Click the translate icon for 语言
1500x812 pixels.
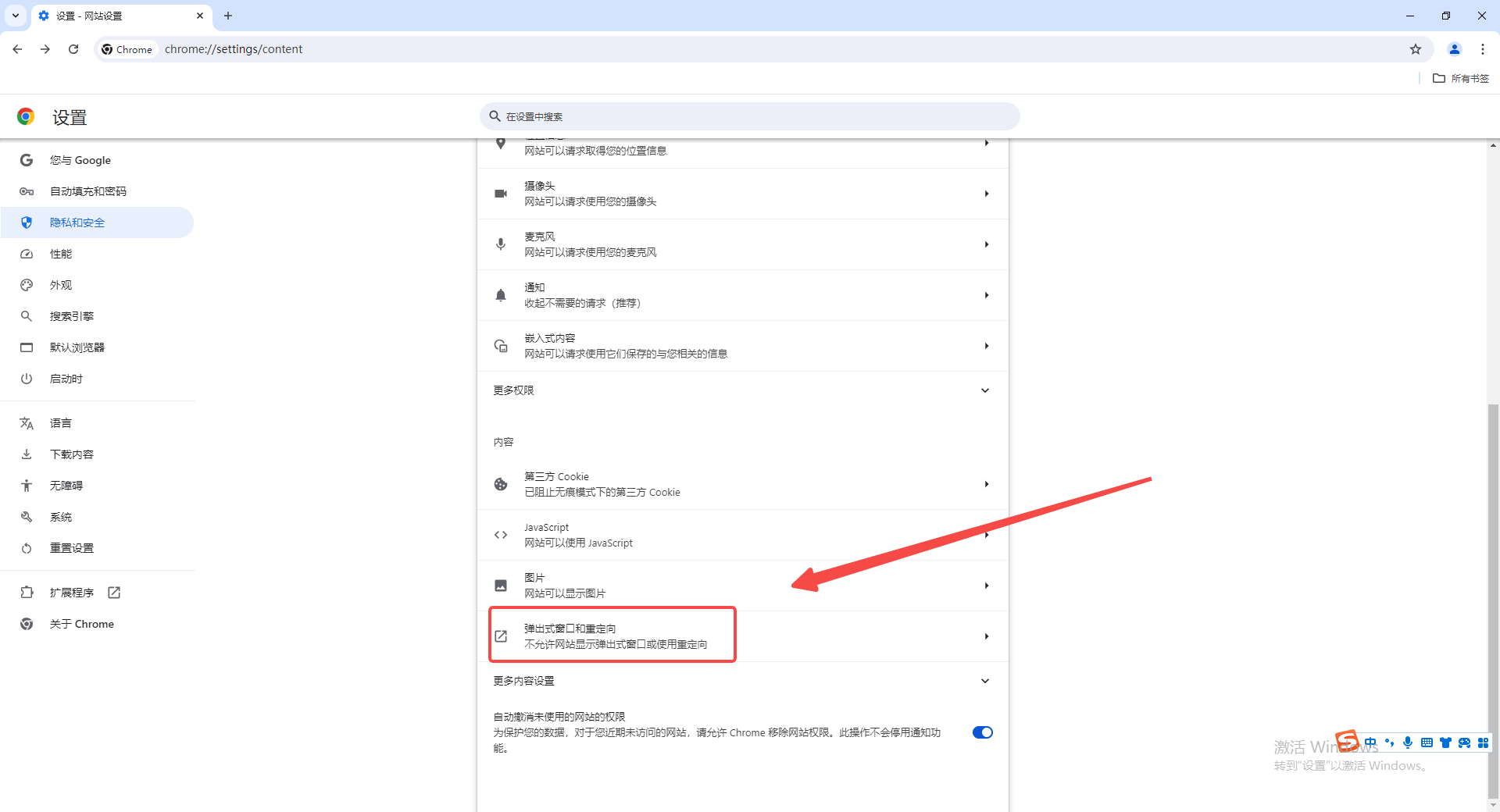27,423
